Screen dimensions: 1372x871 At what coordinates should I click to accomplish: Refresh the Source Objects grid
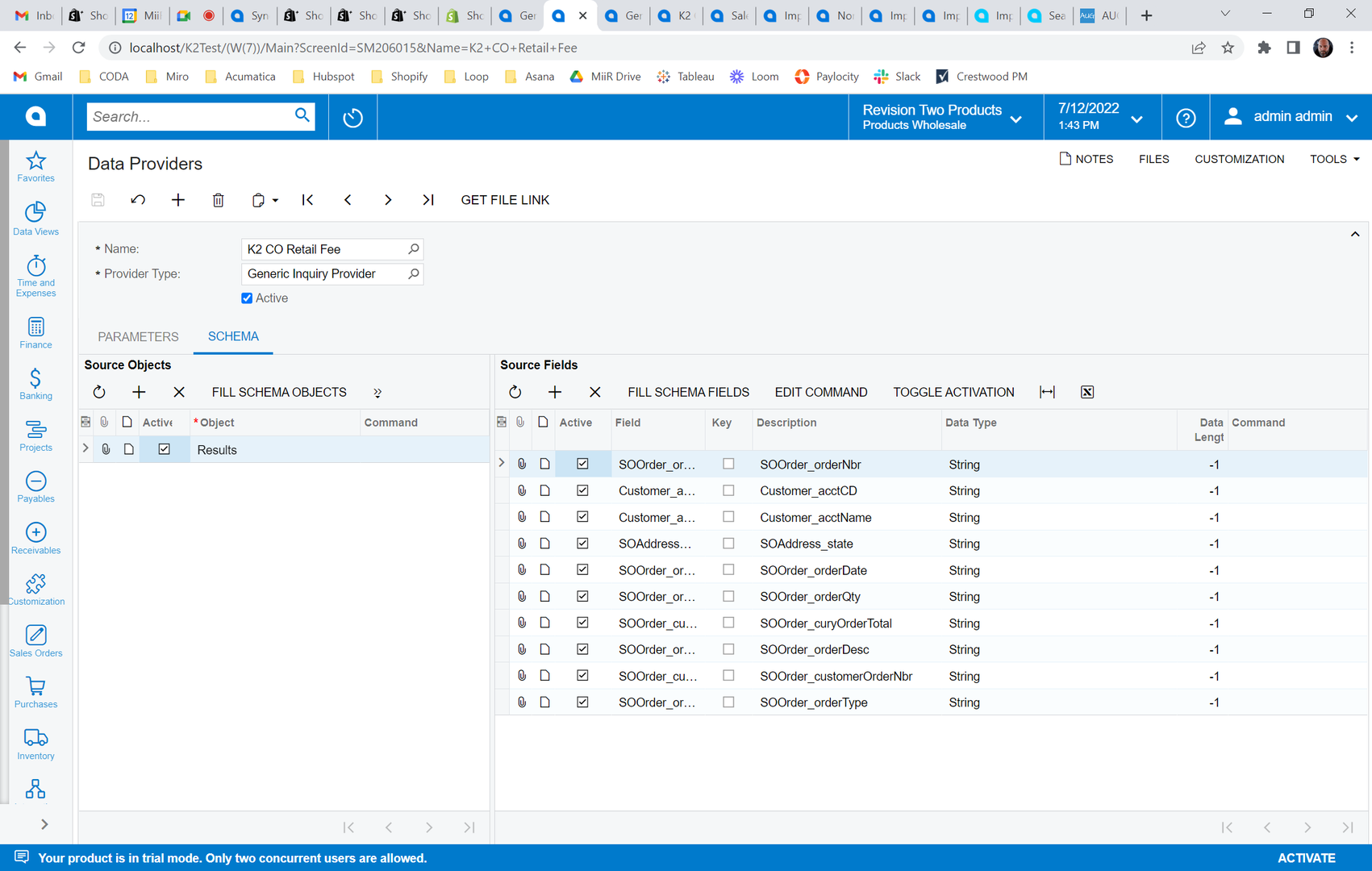point(99,392)
